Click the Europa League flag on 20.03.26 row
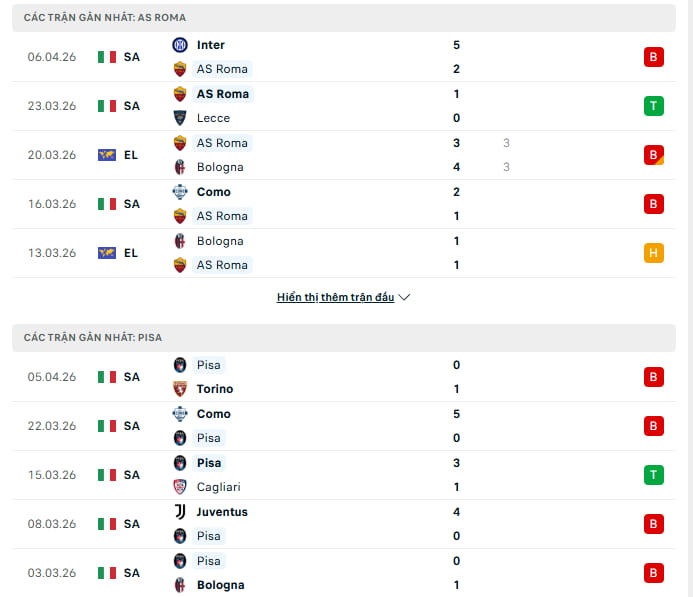 107,155
